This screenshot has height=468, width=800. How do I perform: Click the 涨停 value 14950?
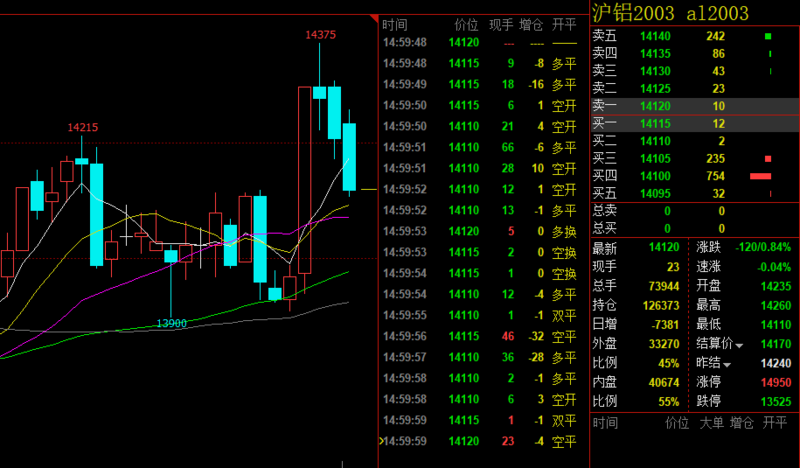pyautogui.click(x=776, y=382)
